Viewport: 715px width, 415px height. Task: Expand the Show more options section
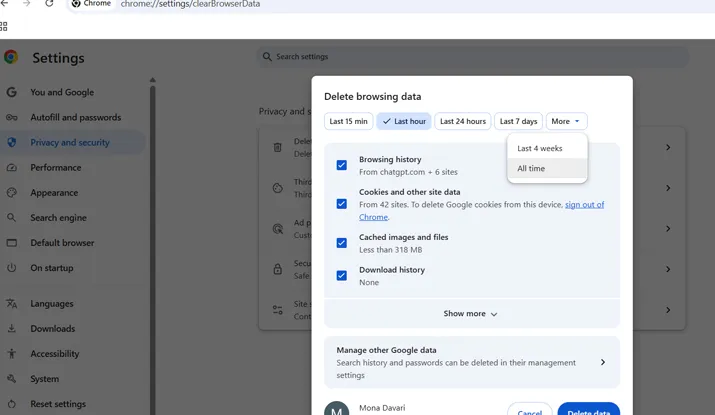[471, 314]
